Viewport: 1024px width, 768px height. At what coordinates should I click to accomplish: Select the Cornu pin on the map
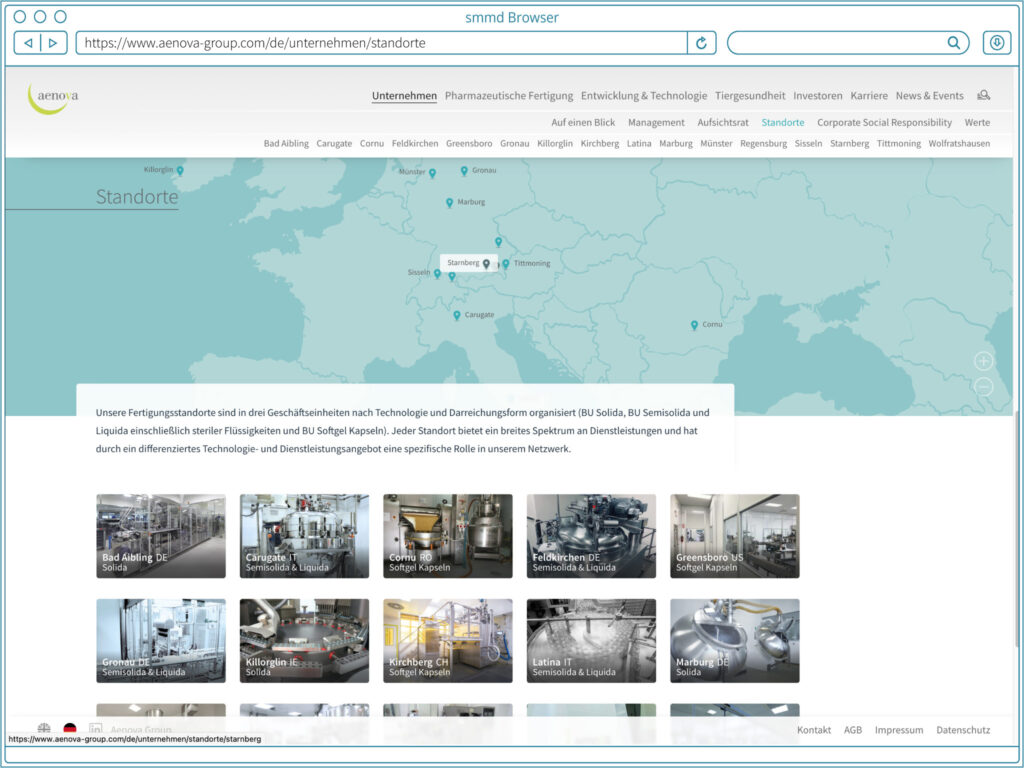pyautogui.click(x=694, y=325)
